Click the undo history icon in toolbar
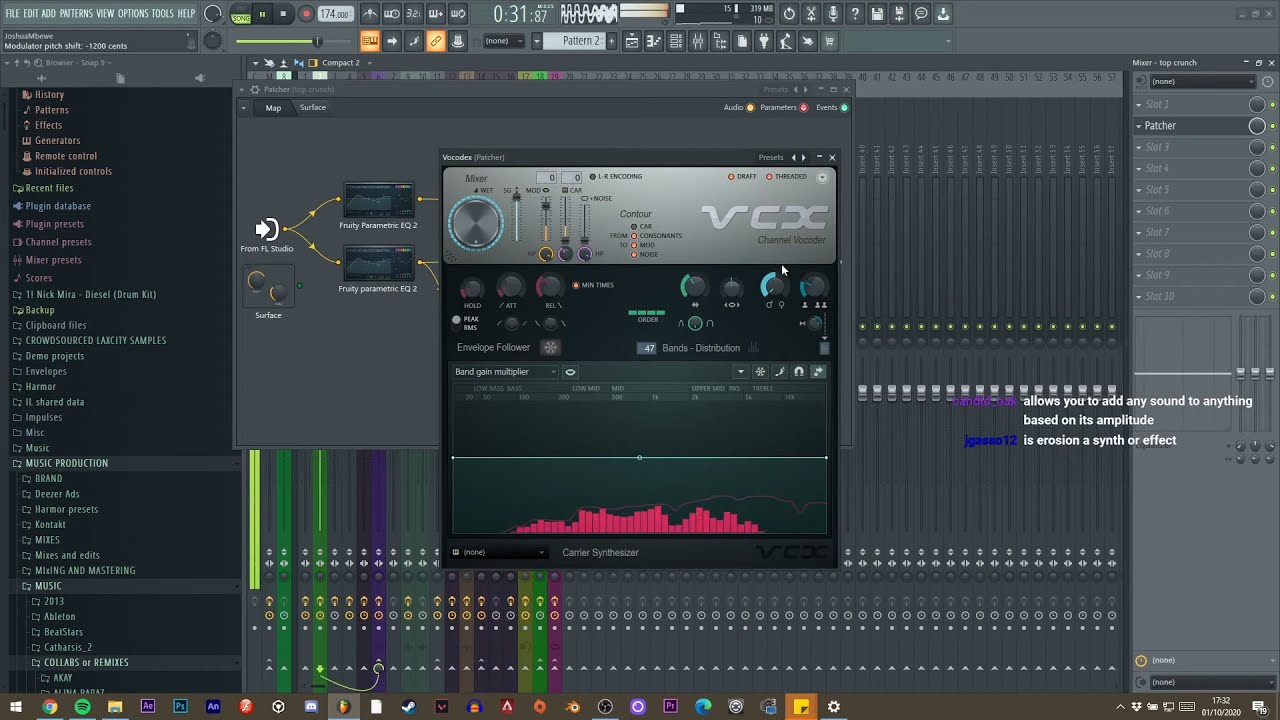The height and width of the screenshot is (720, 1280). pyautogui.click(x=789, y=14)
